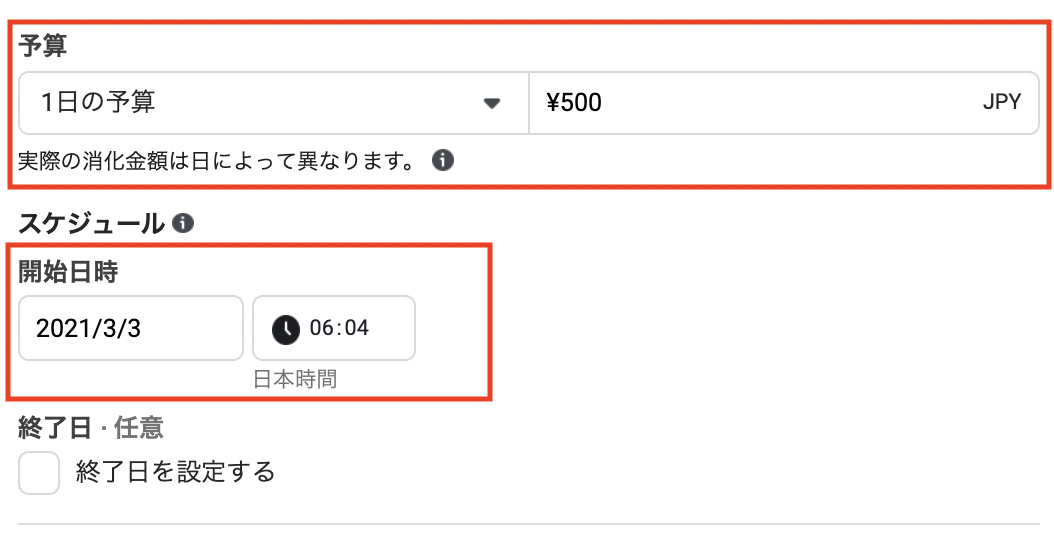Click the 終了日を設定する label text
1054x540 pixels.
pyautogui.click(x=175, y=472)
